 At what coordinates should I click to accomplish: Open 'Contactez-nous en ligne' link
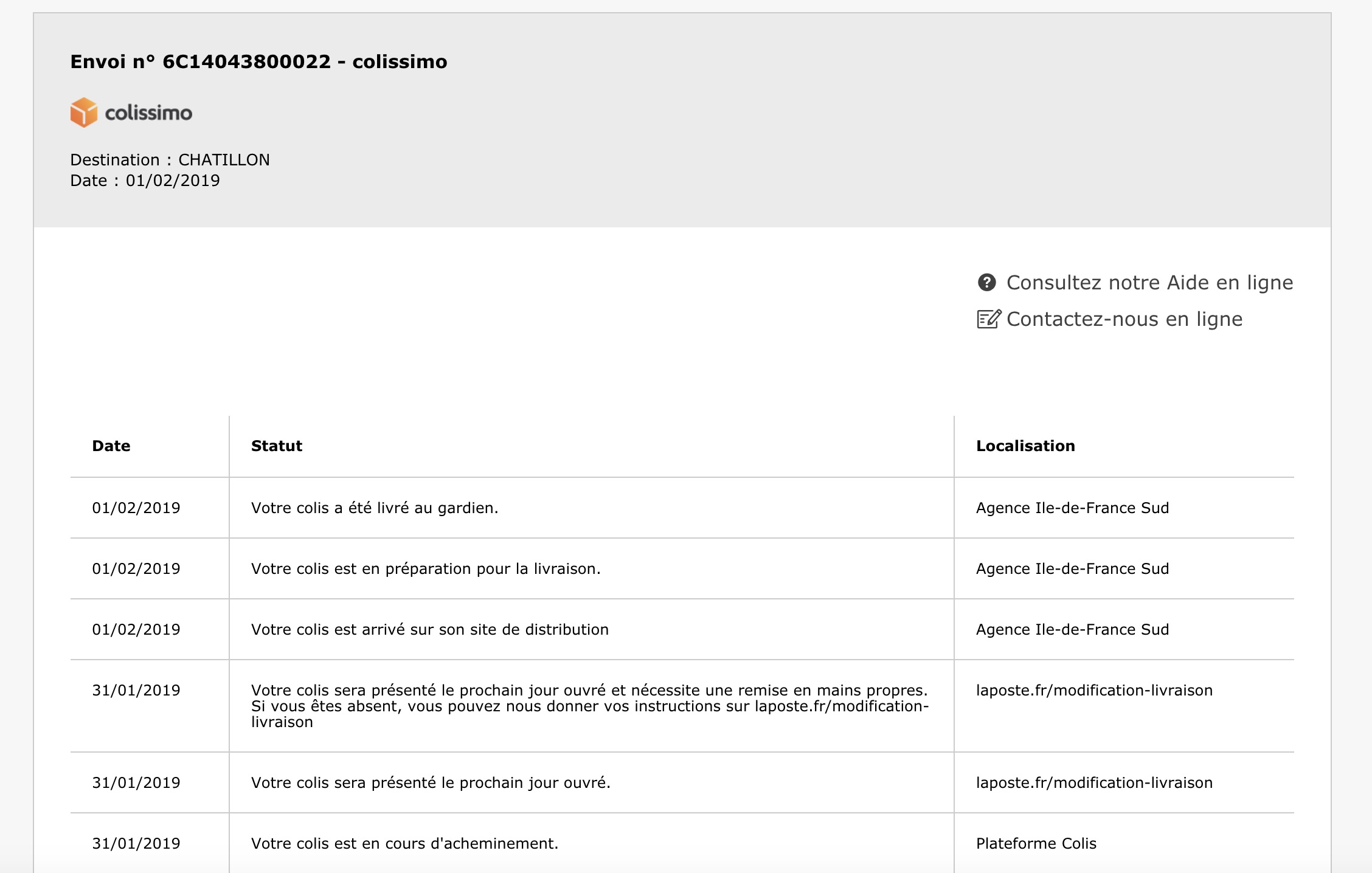[1124, 319]
